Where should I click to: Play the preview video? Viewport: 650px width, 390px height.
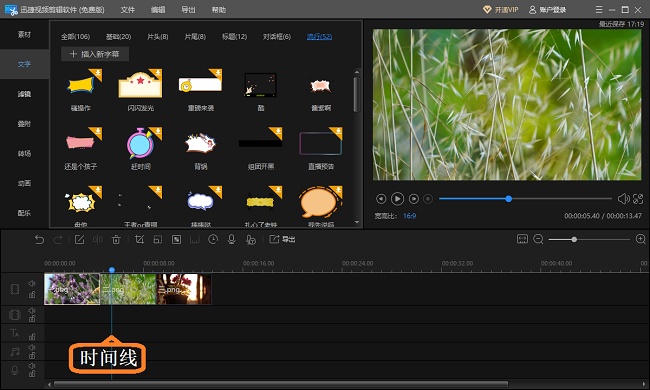coord(397,199)
